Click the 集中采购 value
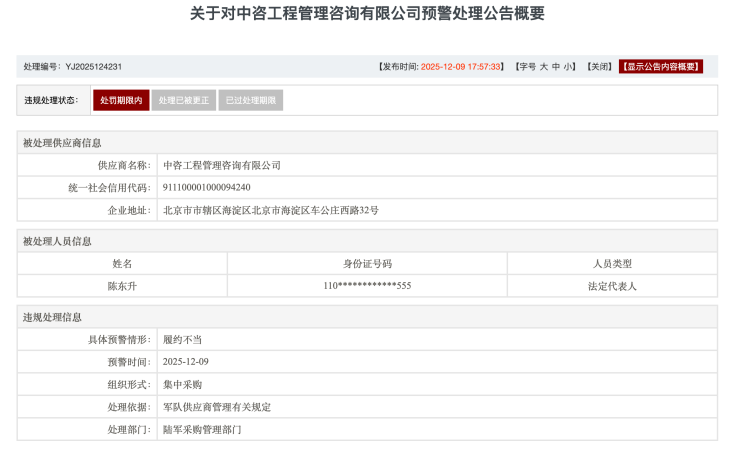The height and width of the screenshot is (454, 734). [182, 384]
